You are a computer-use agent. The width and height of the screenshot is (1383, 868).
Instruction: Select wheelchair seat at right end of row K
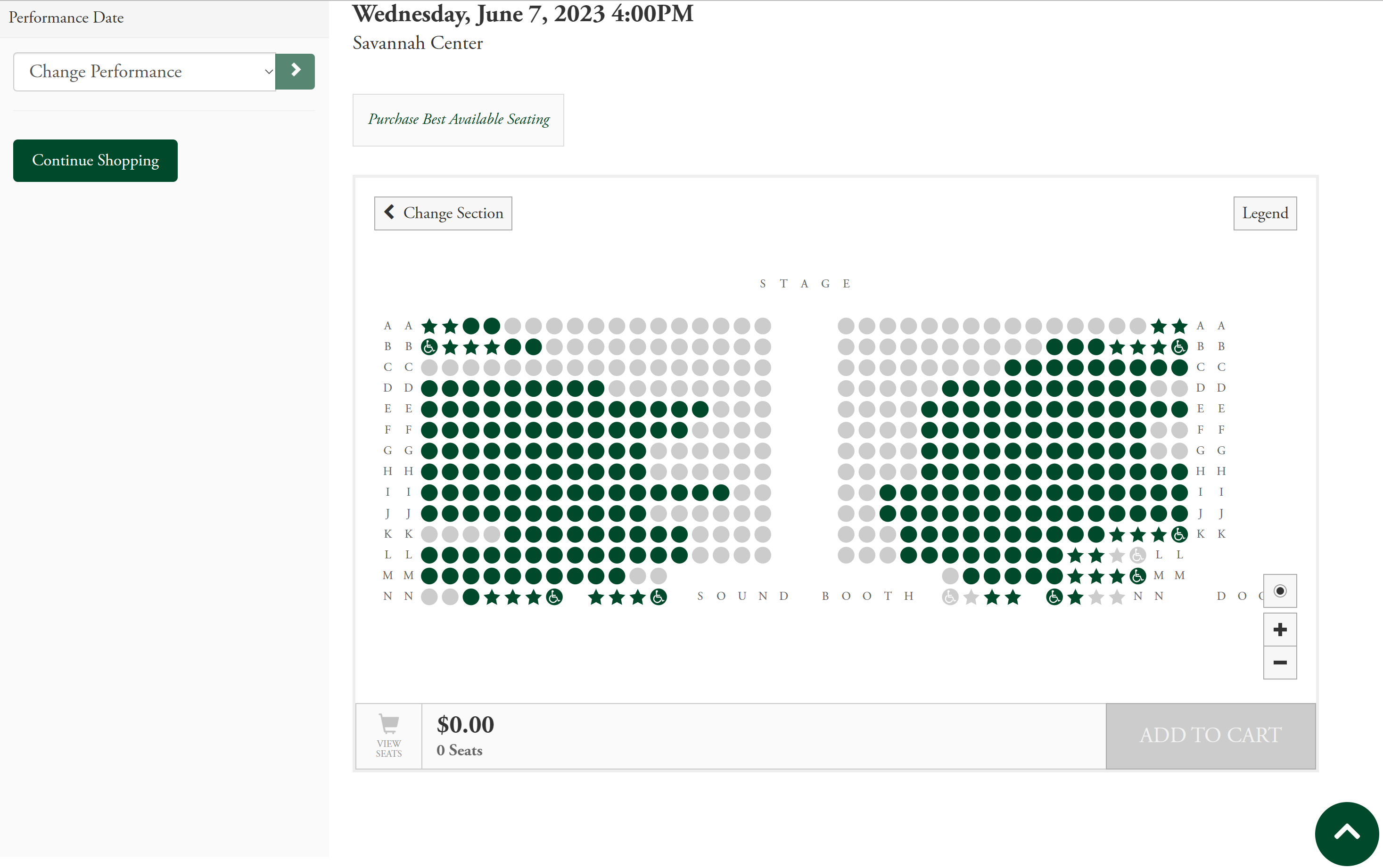coord(1179,534)
